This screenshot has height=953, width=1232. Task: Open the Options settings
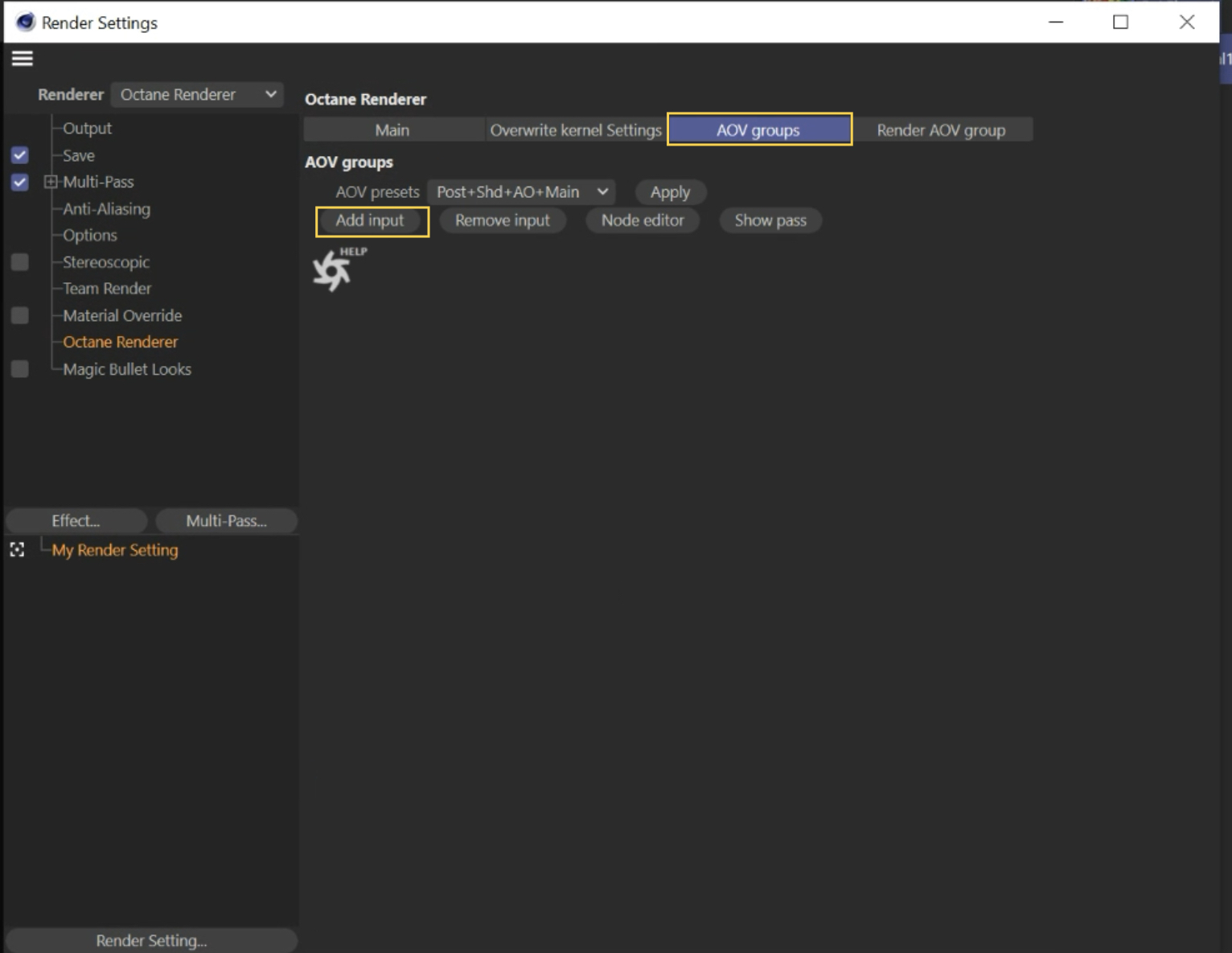point(90,236)
